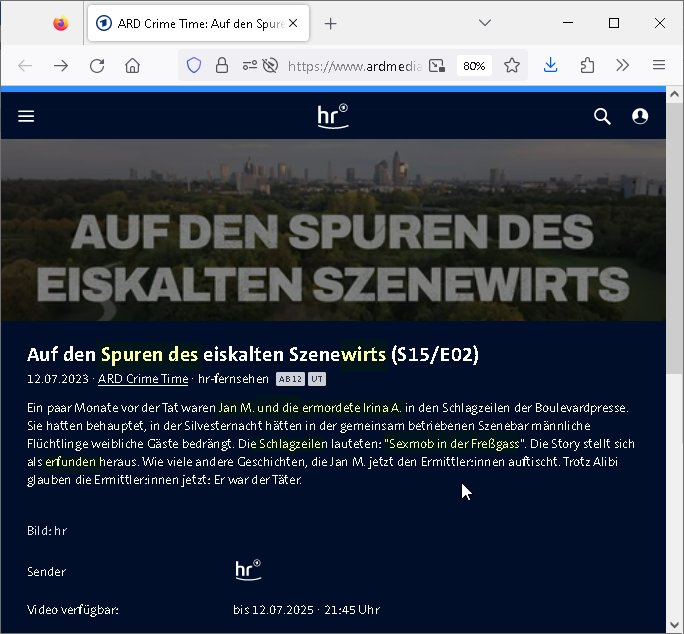Open the Firefox application menu
This screenshot has height=634, width=684.
[659, 66]
